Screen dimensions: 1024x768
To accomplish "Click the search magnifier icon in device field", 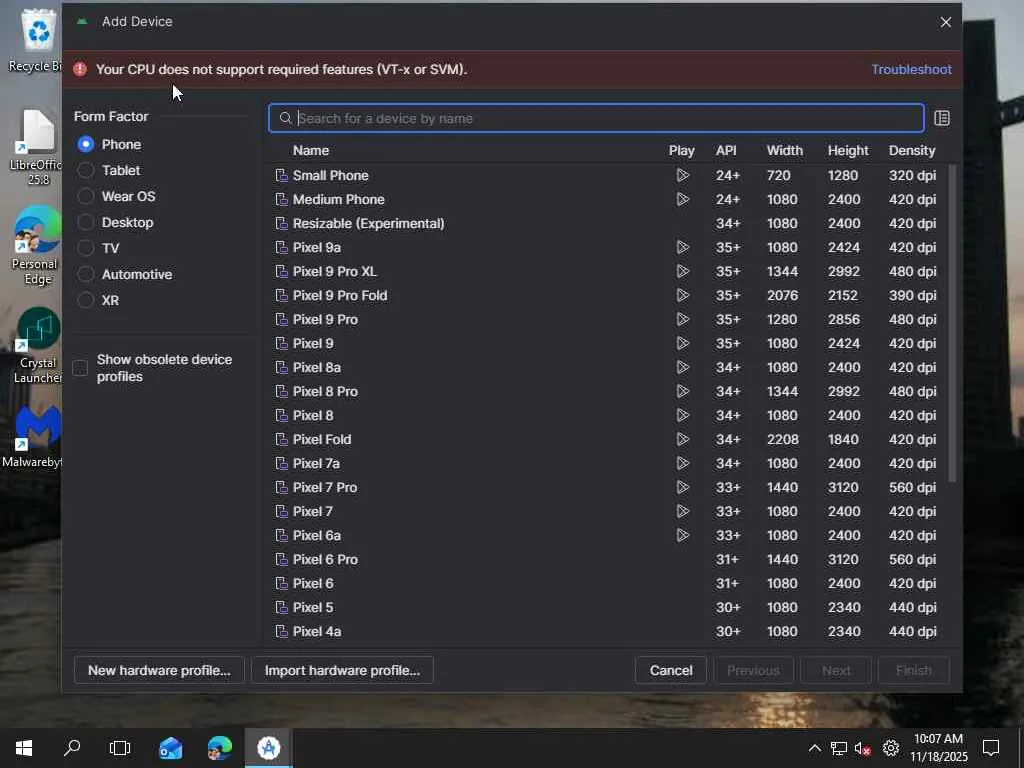I will click(285, 118).
